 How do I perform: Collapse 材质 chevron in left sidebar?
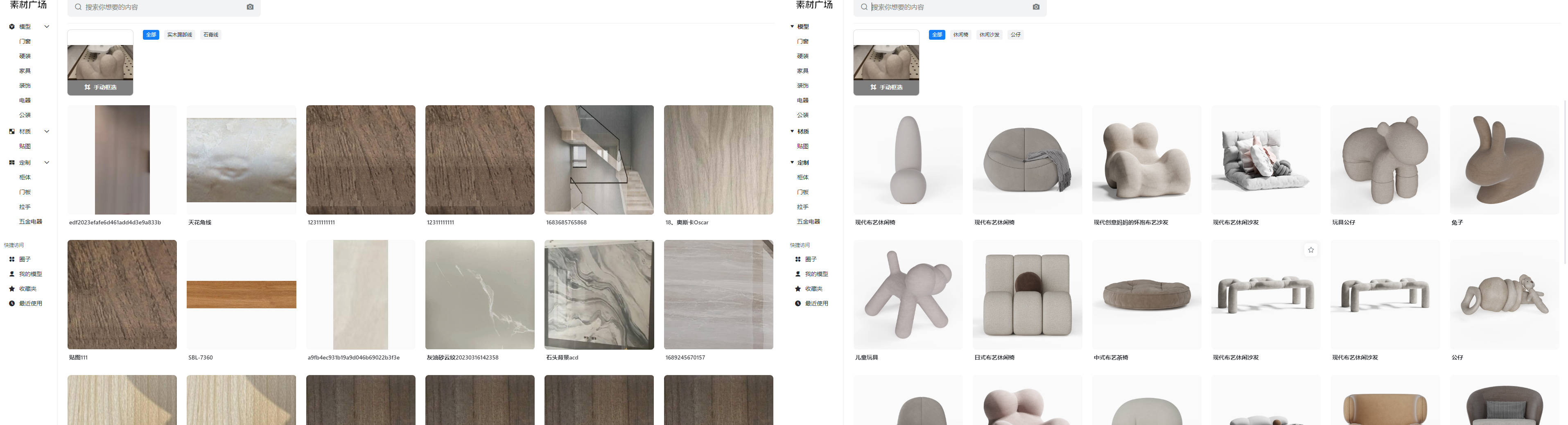coord(47,131)
